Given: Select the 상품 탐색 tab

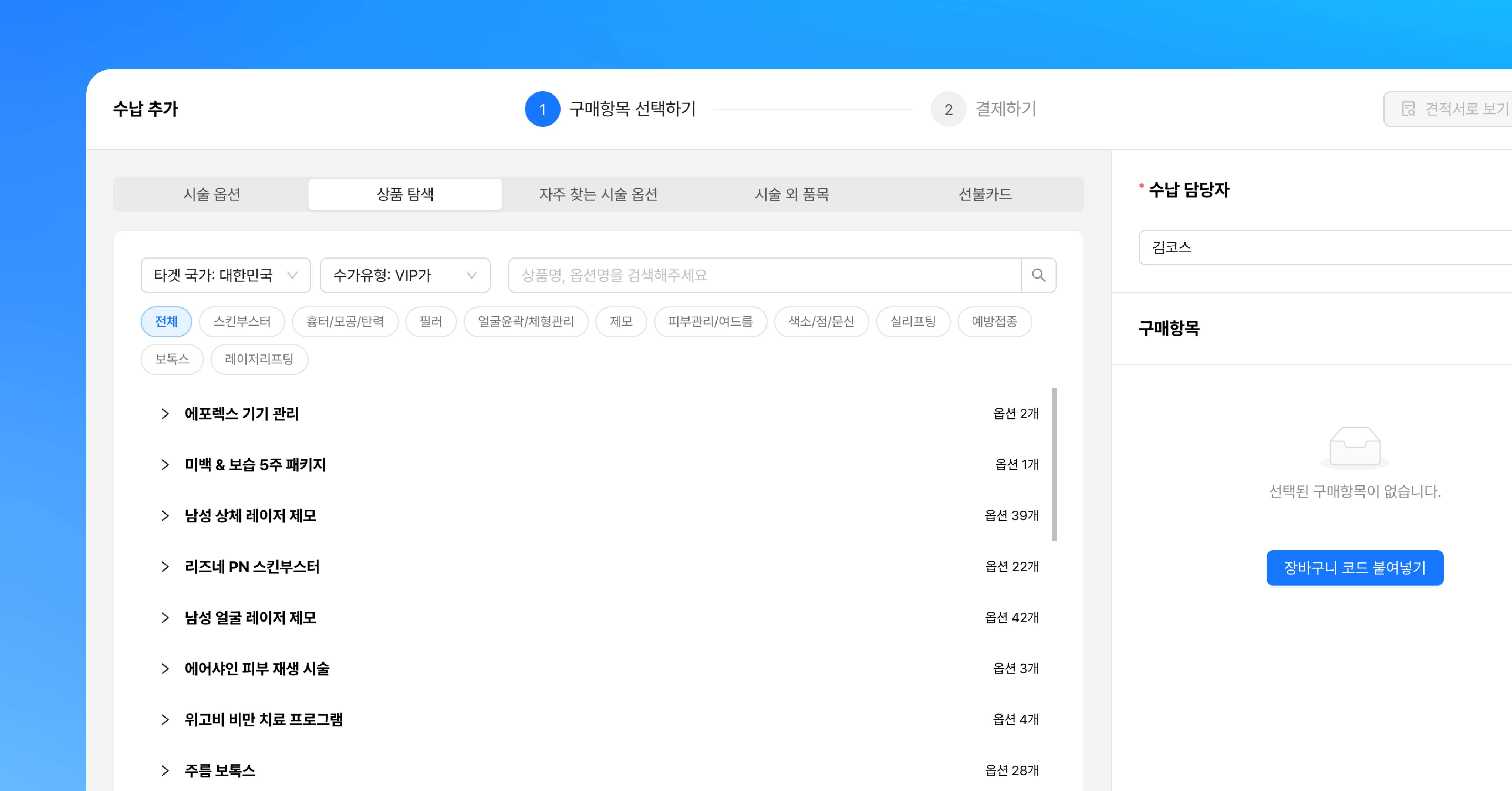Looking at the screenshot, I should [x=405, y=195].
